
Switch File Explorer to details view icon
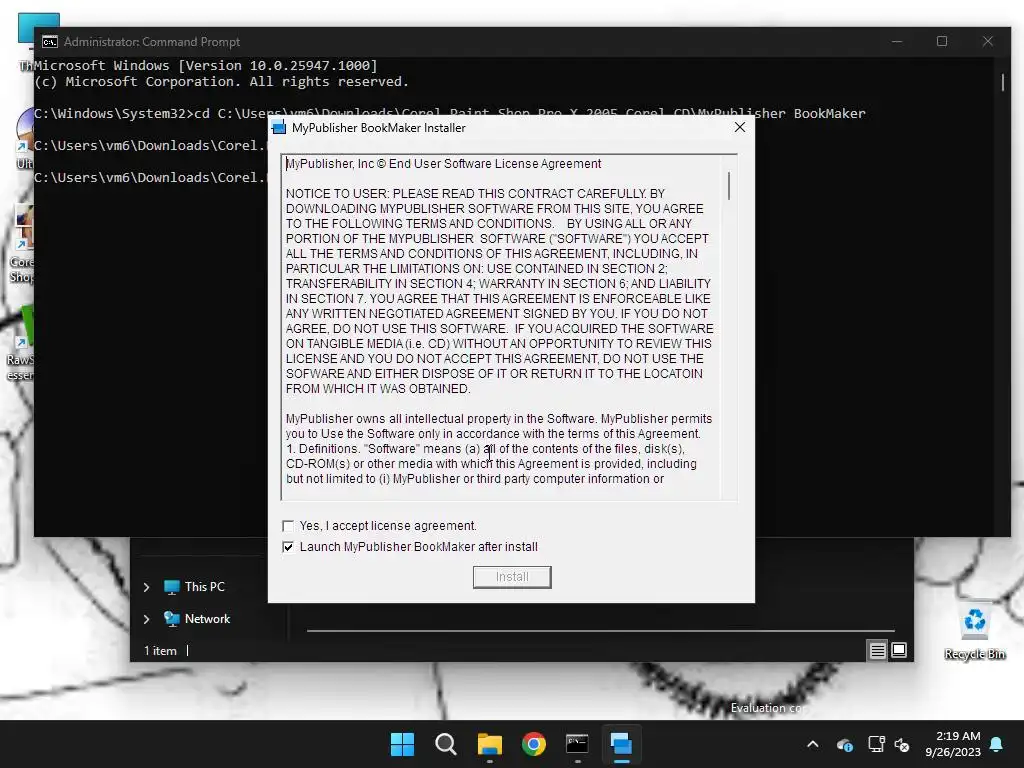(877, 650)
